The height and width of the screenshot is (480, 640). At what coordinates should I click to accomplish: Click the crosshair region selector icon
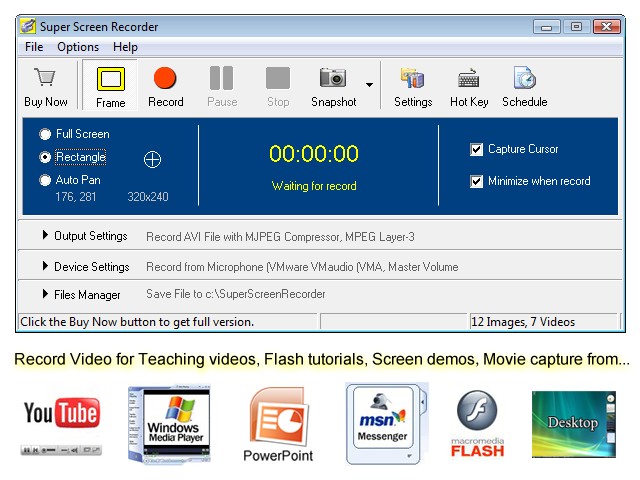pyautogui.click(x=152, y=159)
